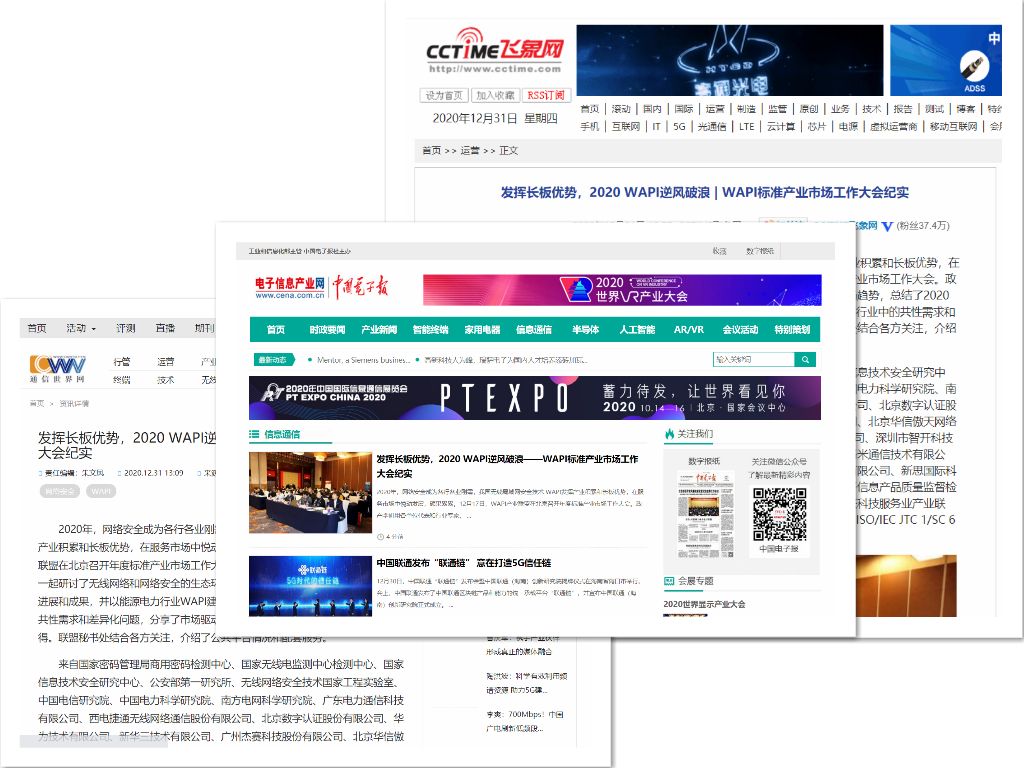Screen dimensions: 1024x768
Task: Click 光通信 in CCTIME second nav row
Action: point(712,127)
